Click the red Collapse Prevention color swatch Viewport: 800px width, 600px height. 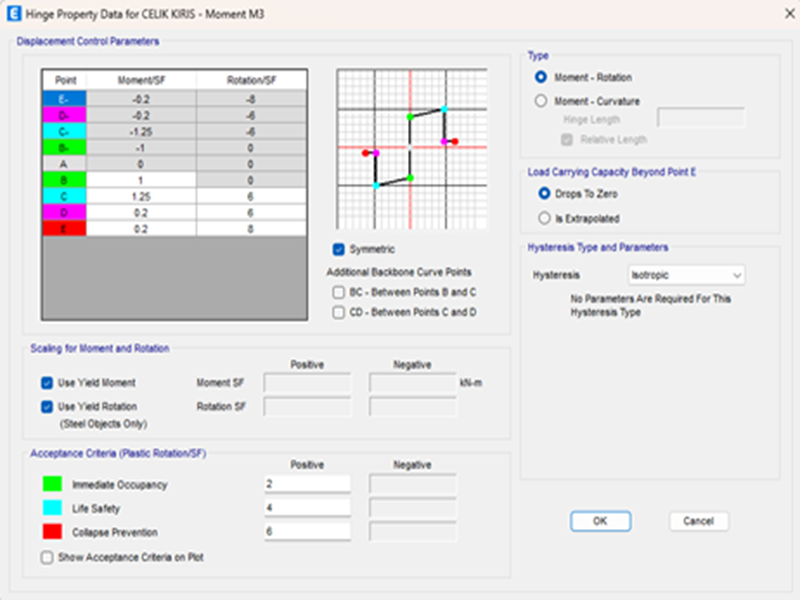pyautogui.click(x=52, y=532)
